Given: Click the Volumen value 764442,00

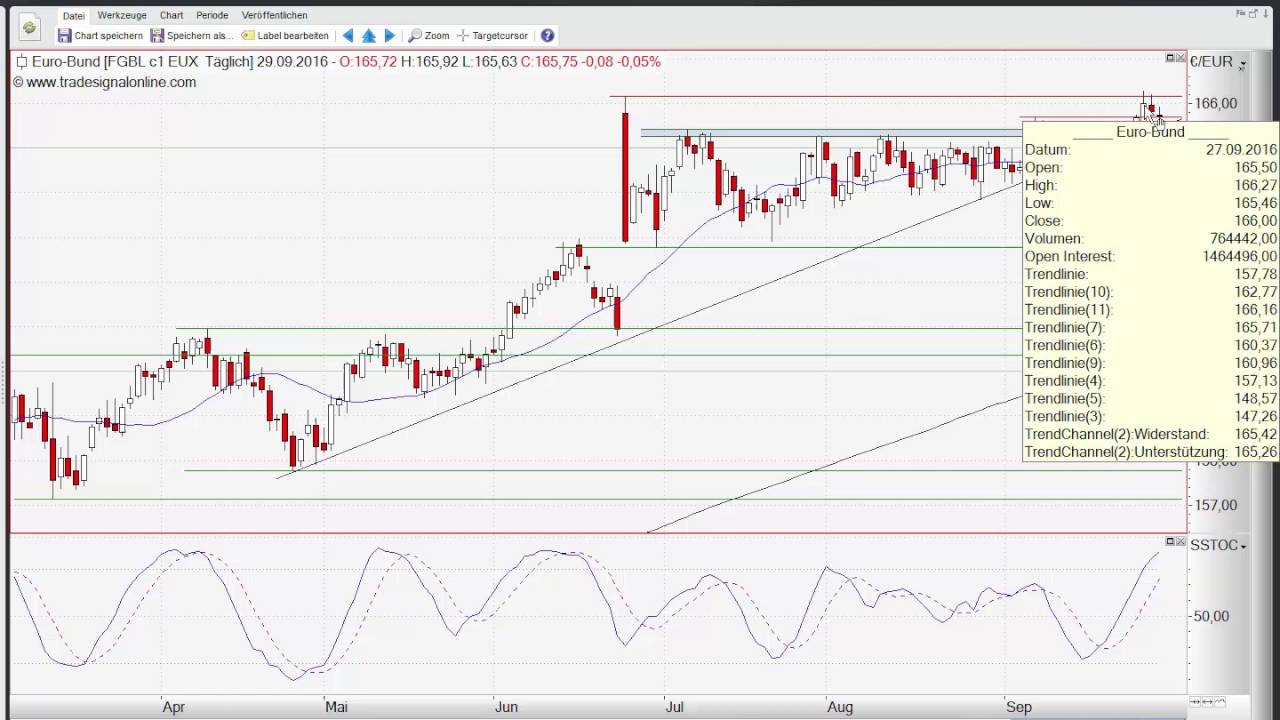Looking at the screenshot, I should tap(1243, 238).
